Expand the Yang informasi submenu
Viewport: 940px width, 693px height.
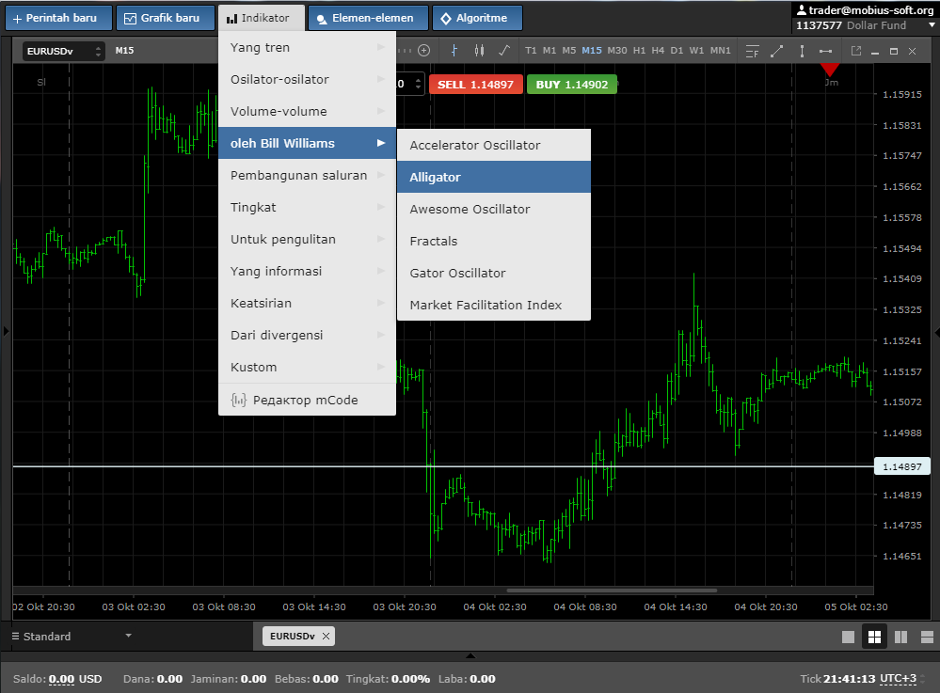pyautogui.click(x=307, y=271)
